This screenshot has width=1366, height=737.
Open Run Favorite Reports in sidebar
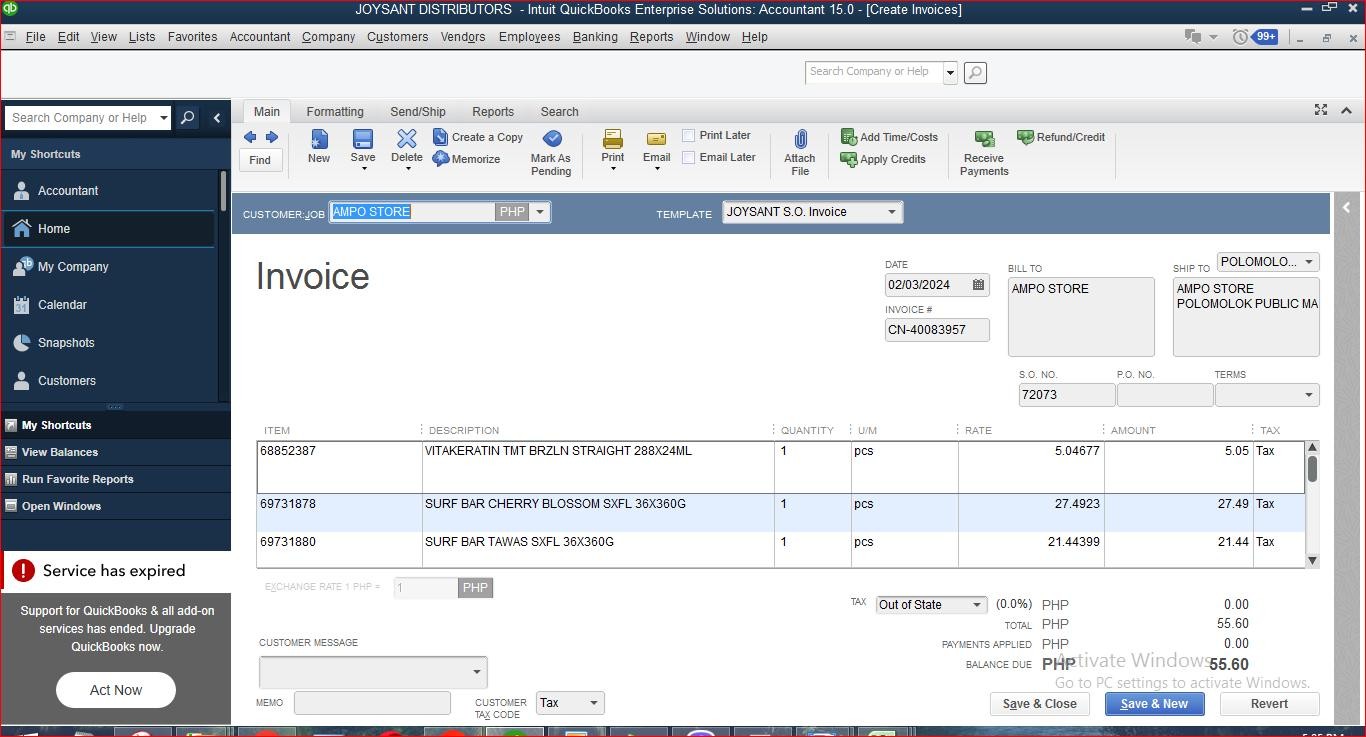tap(116, 479)
